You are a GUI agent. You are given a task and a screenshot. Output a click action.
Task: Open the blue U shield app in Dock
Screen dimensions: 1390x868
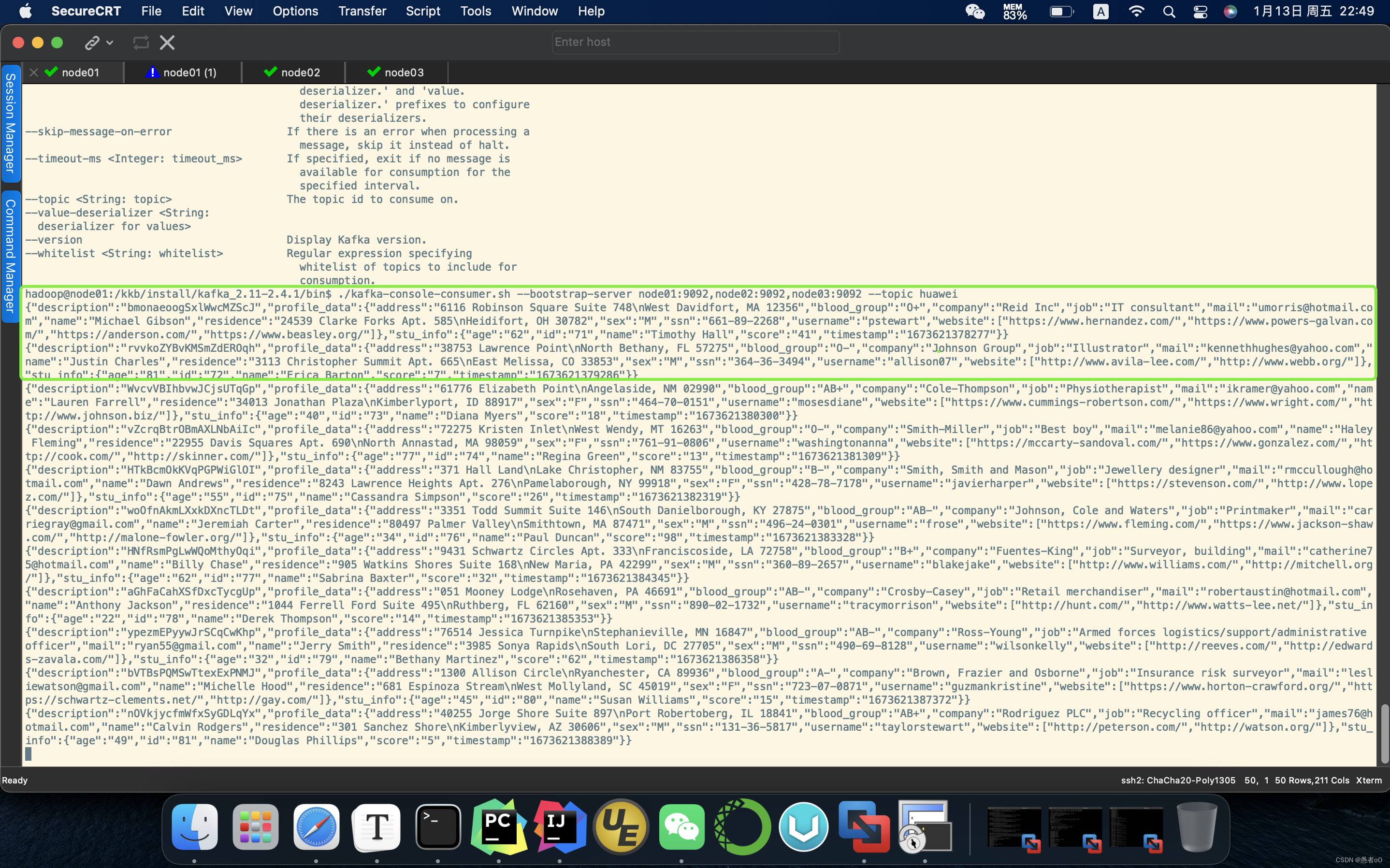coord(803,826)
